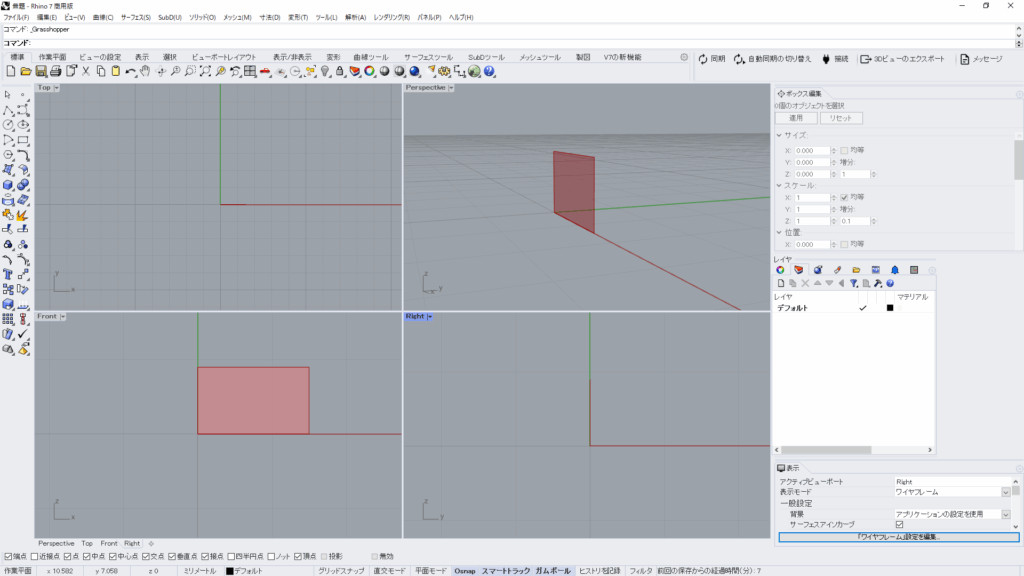Uncheck the scale 均等 checkbox
1024x576 pixels.
[x=844, y=197]
